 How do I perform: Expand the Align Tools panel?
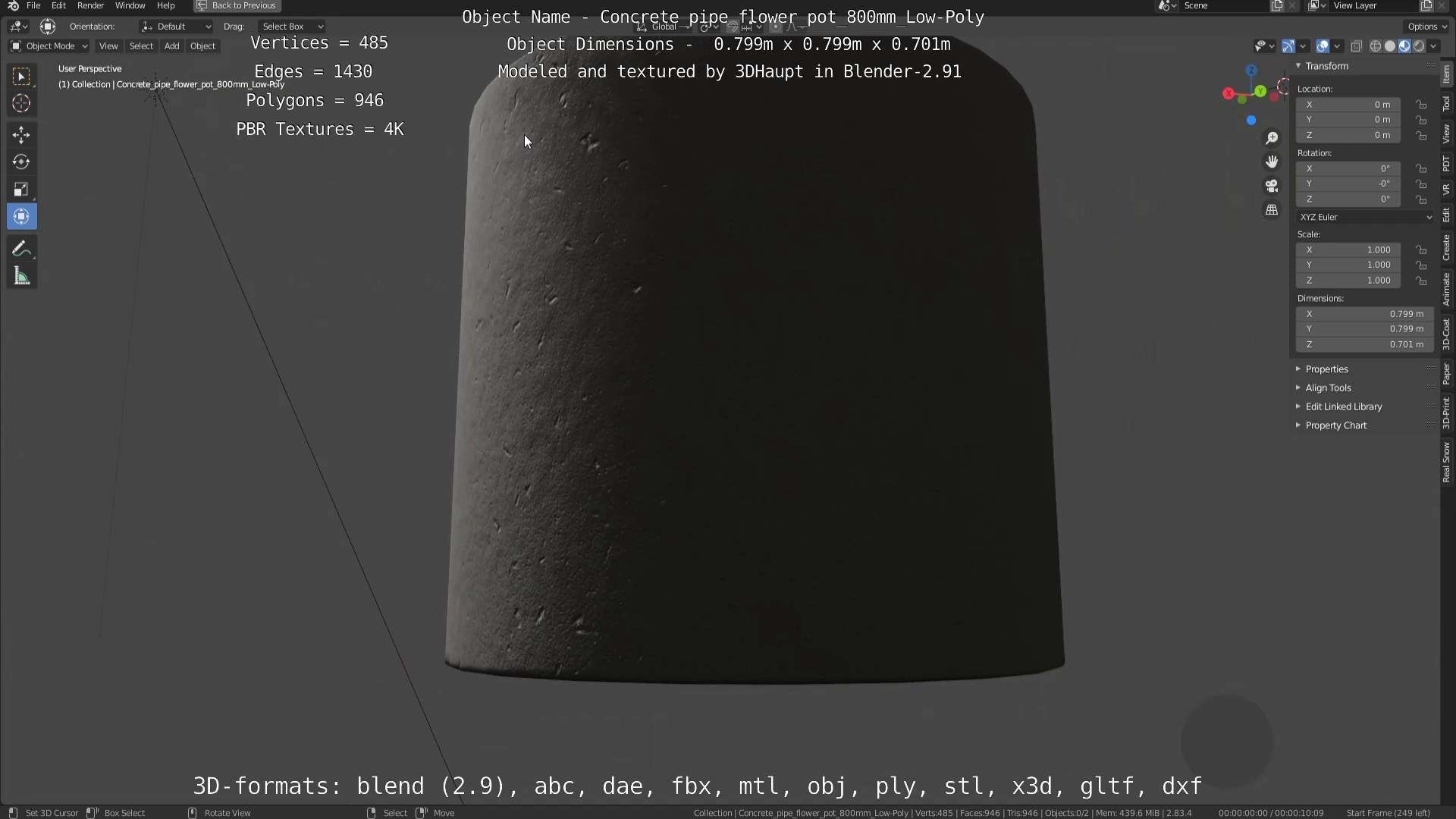1328,388
